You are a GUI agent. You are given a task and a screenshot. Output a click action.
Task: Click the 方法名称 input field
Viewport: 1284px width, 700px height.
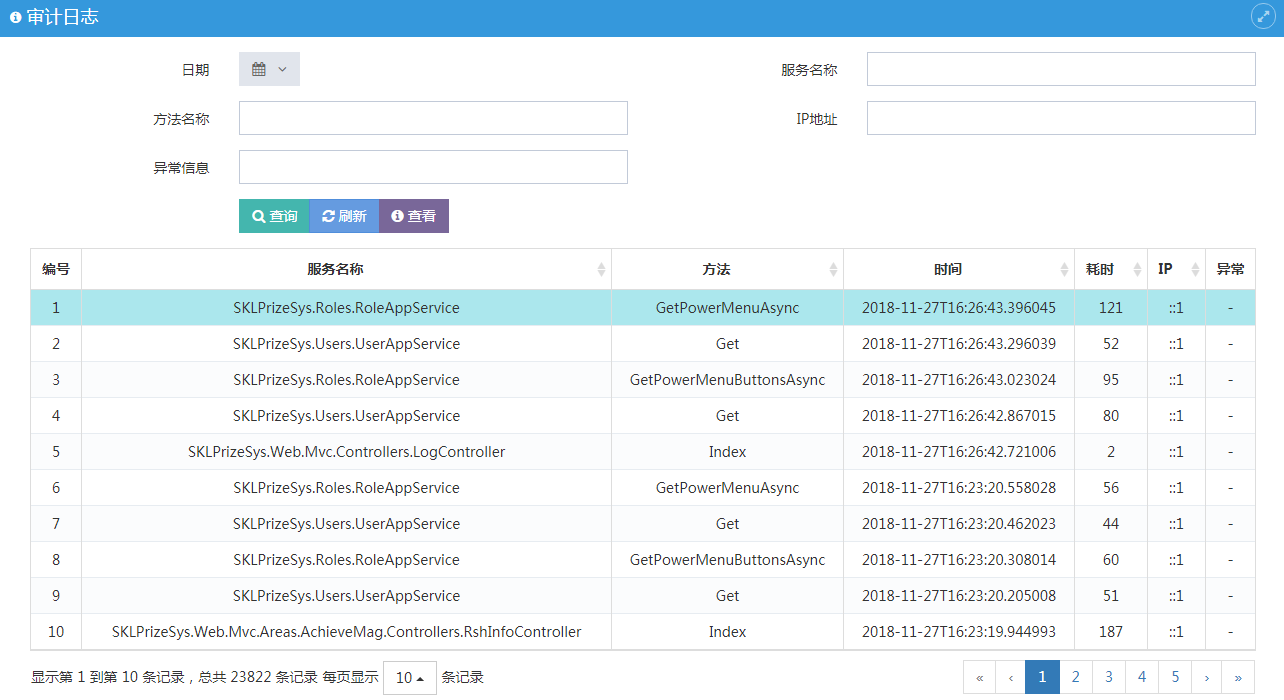pos(433,118)
